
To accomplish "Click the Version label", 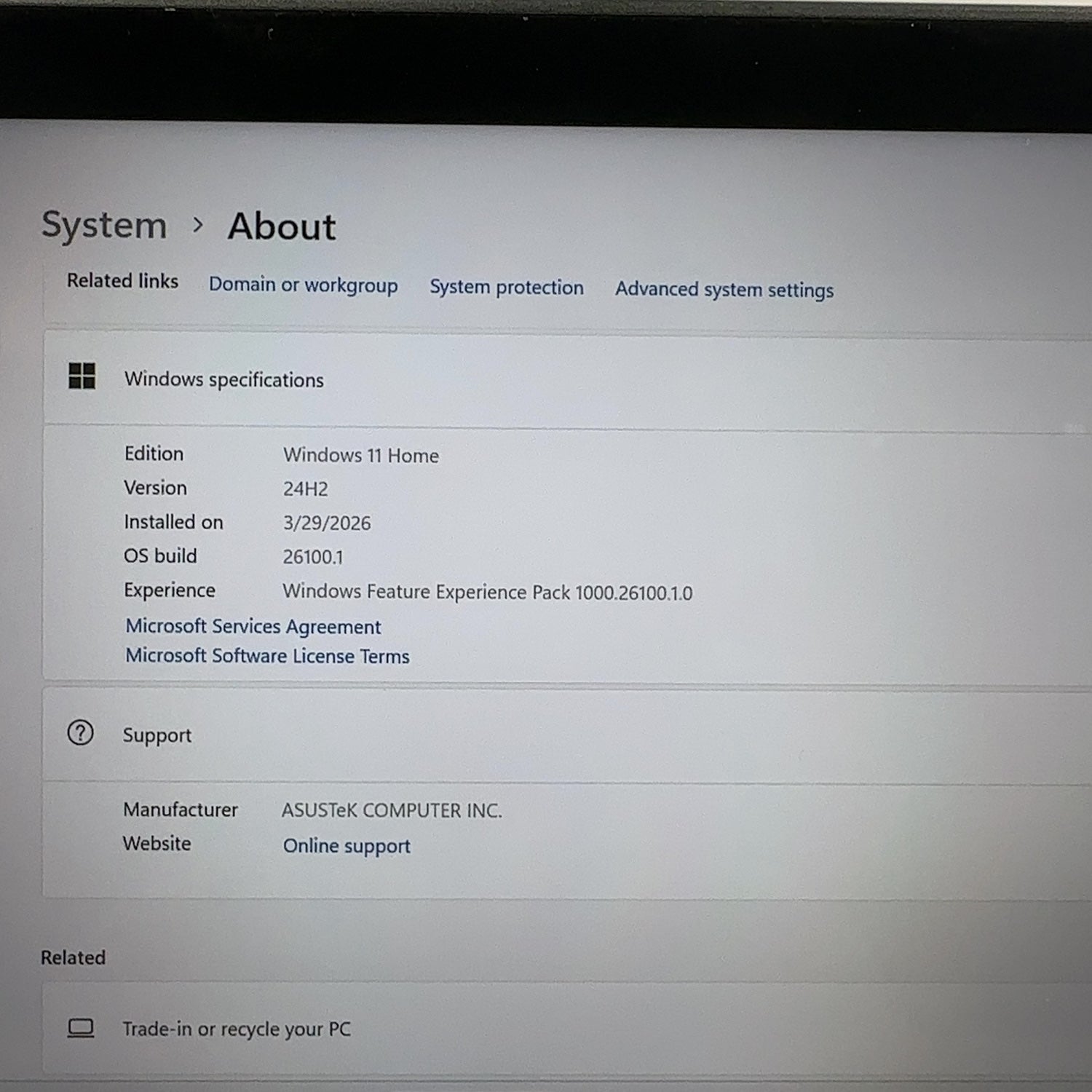I will click(155, 488).
